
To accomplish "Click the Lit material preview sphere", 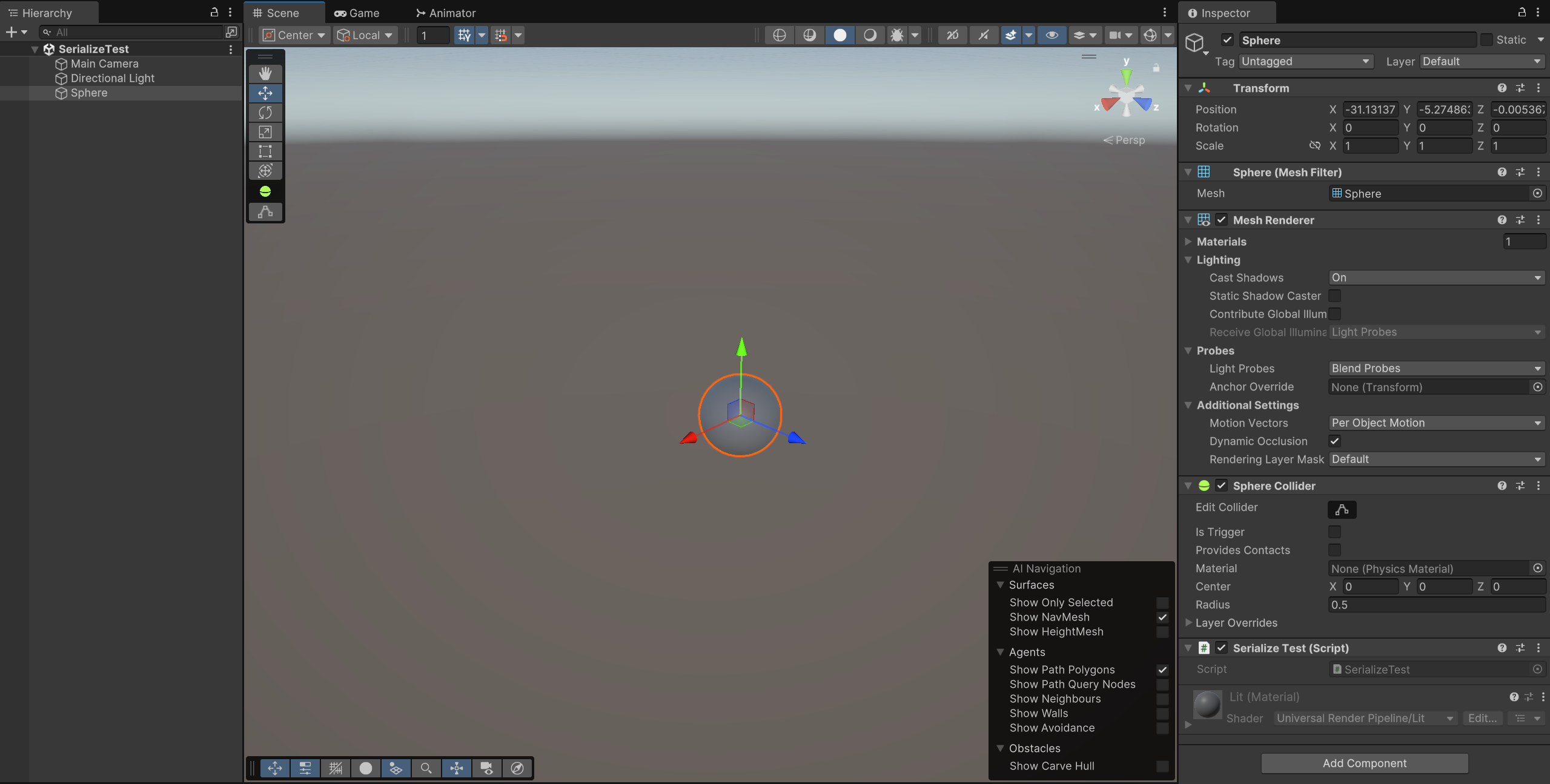I will (x=1207, y=705).
